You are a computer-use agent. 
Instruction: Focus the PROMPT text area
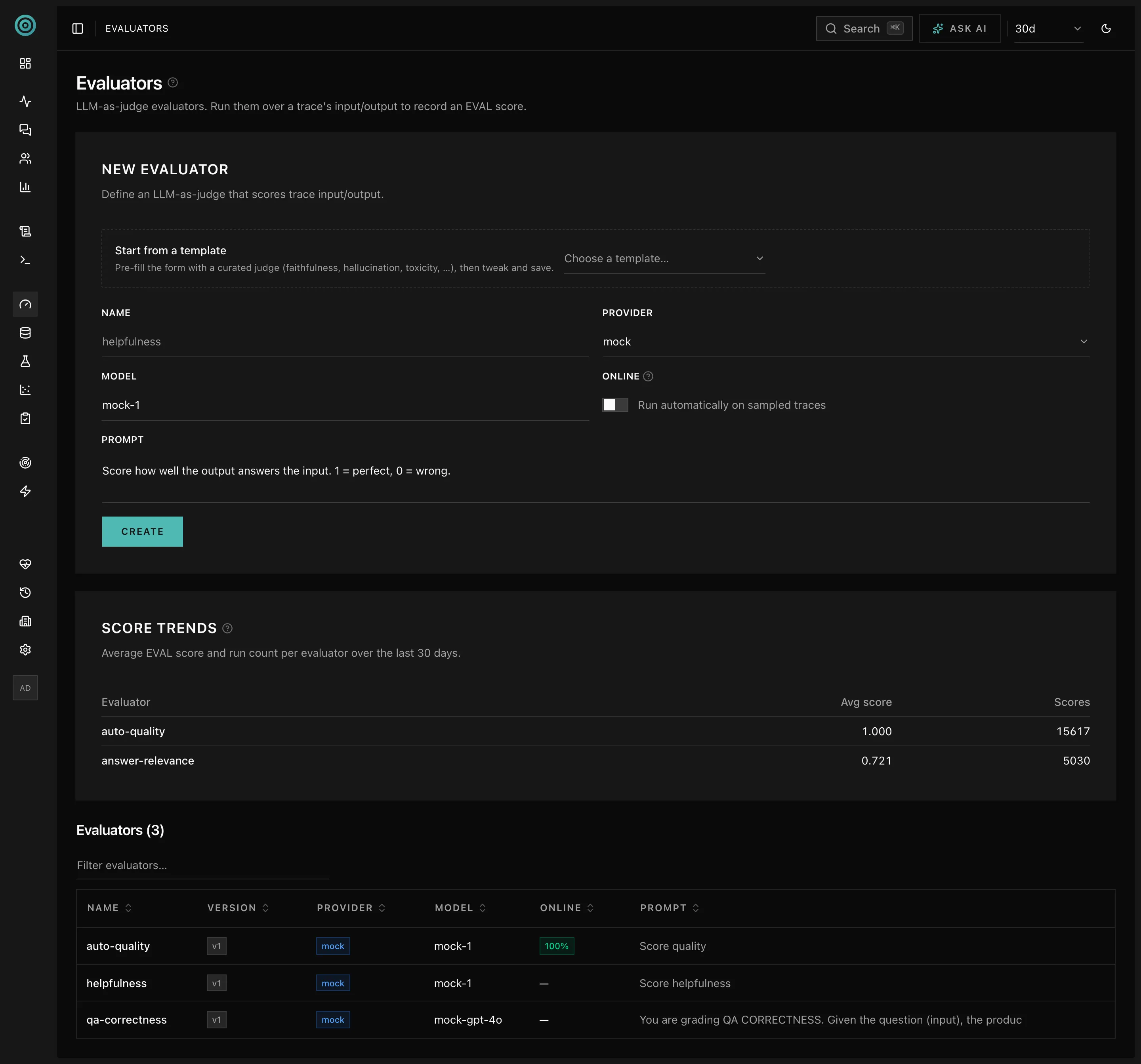click(595, 478)
